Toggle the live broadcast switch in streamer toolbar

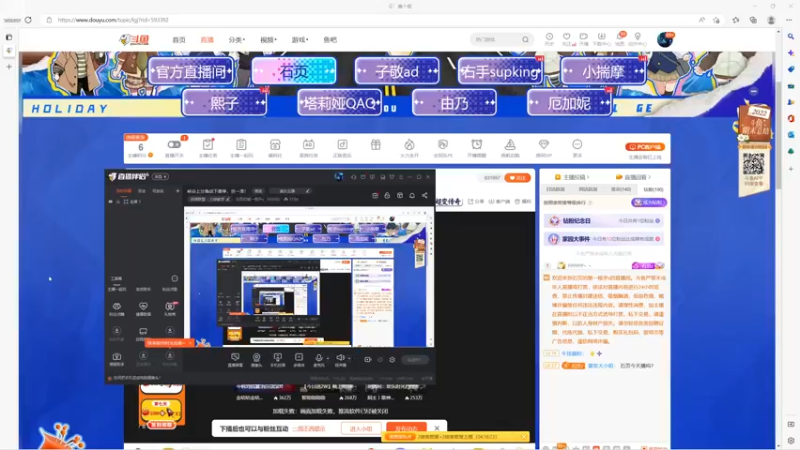coord(174,145)
